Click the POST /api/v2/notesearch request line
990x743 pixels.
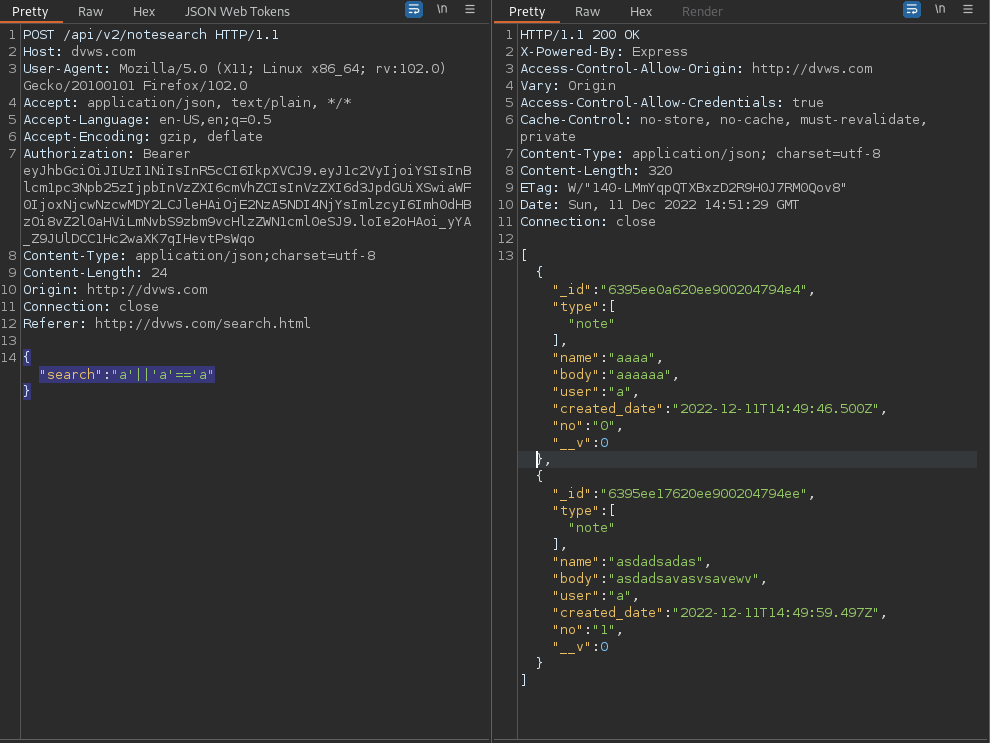pyautogui.click(x=151, y=35)
